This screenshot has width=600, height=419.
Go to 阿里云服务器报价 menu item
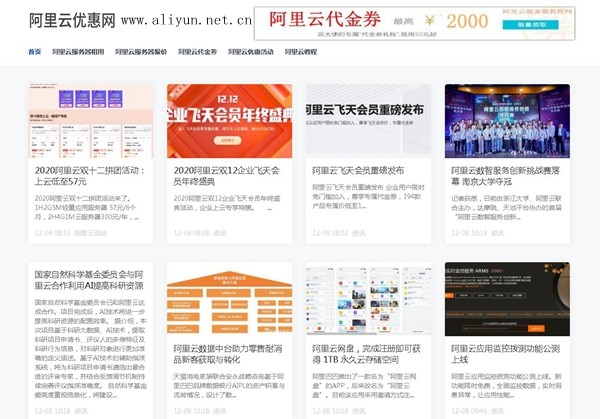141,52
